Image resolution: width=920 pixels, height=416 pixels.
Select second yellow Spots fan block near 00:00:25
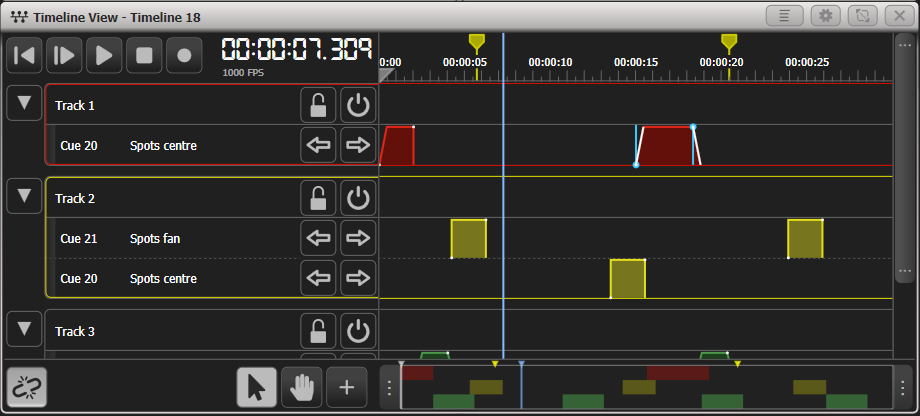click(x=805, y=239)
